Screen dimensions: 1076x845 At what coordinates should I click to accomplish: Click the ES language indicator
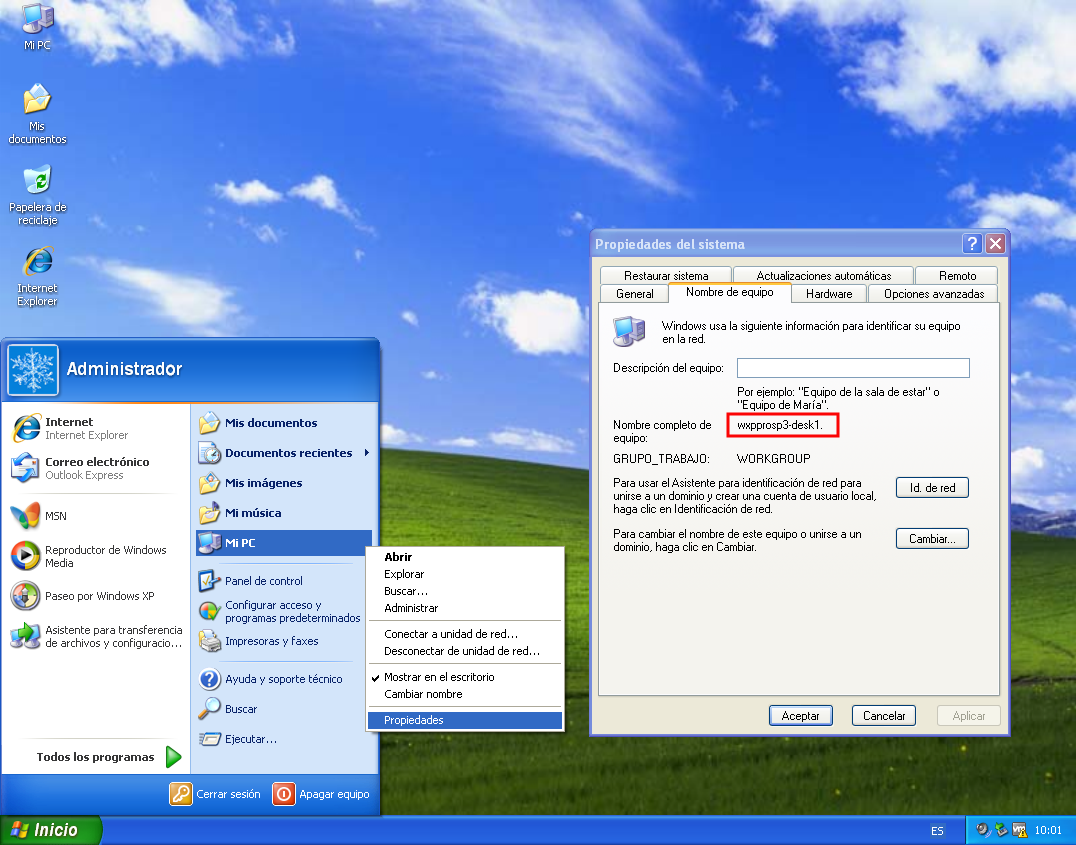[937, 831]
